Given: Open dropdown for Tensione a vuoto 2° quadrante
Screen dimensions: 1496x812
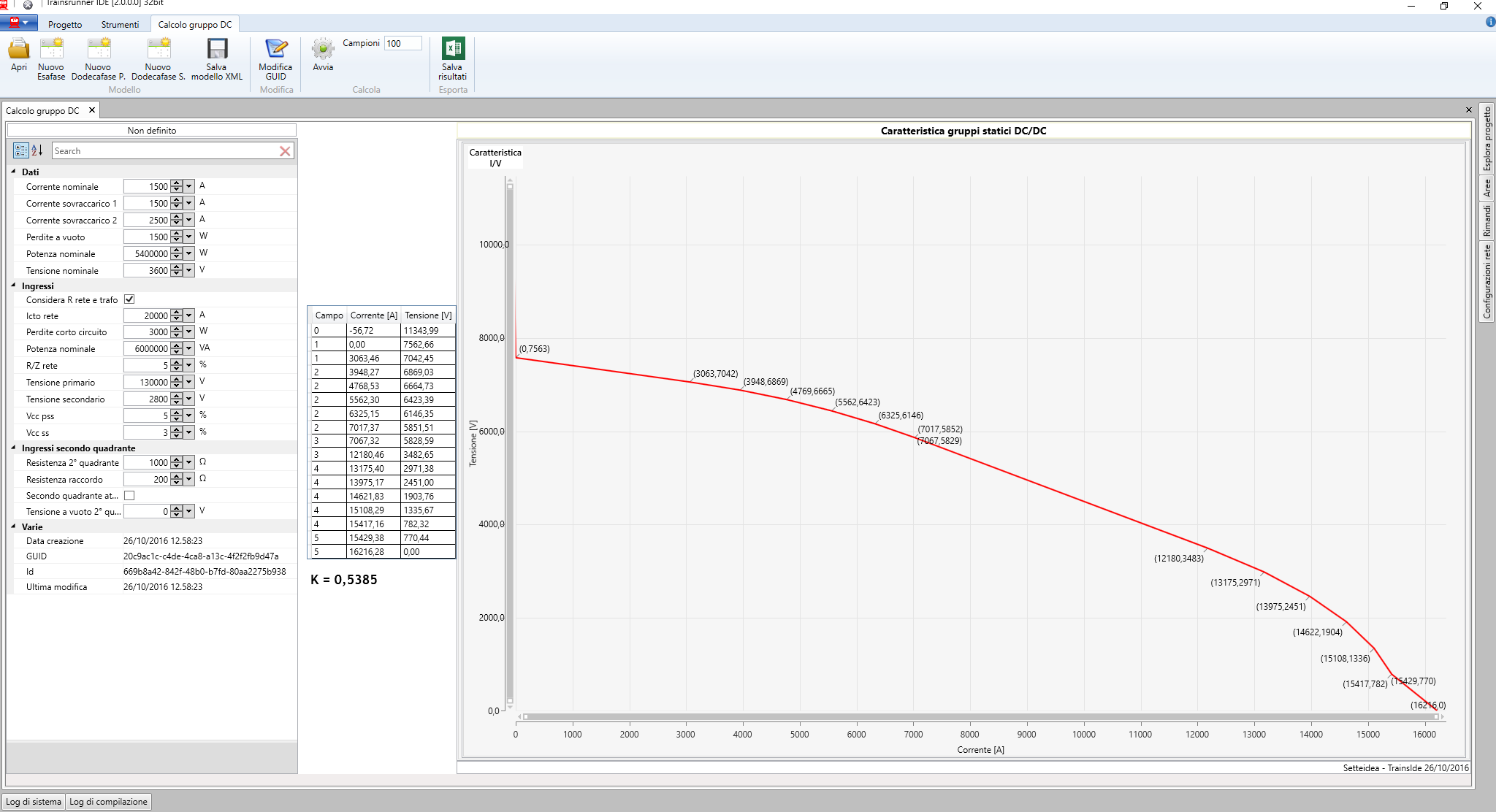Looking at the screenshot, I should (x=188, y=511).
